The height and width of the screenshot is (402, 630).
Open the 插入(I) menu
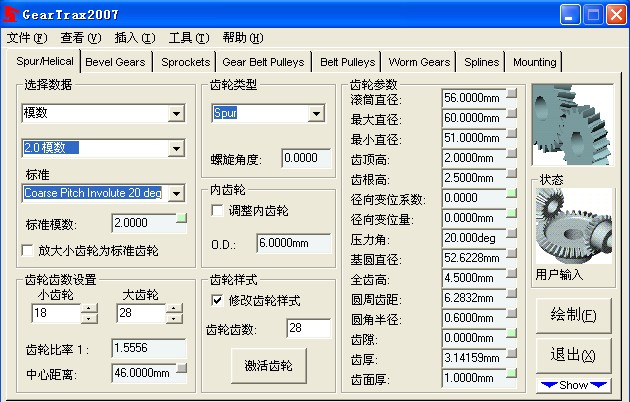point(135,38)
